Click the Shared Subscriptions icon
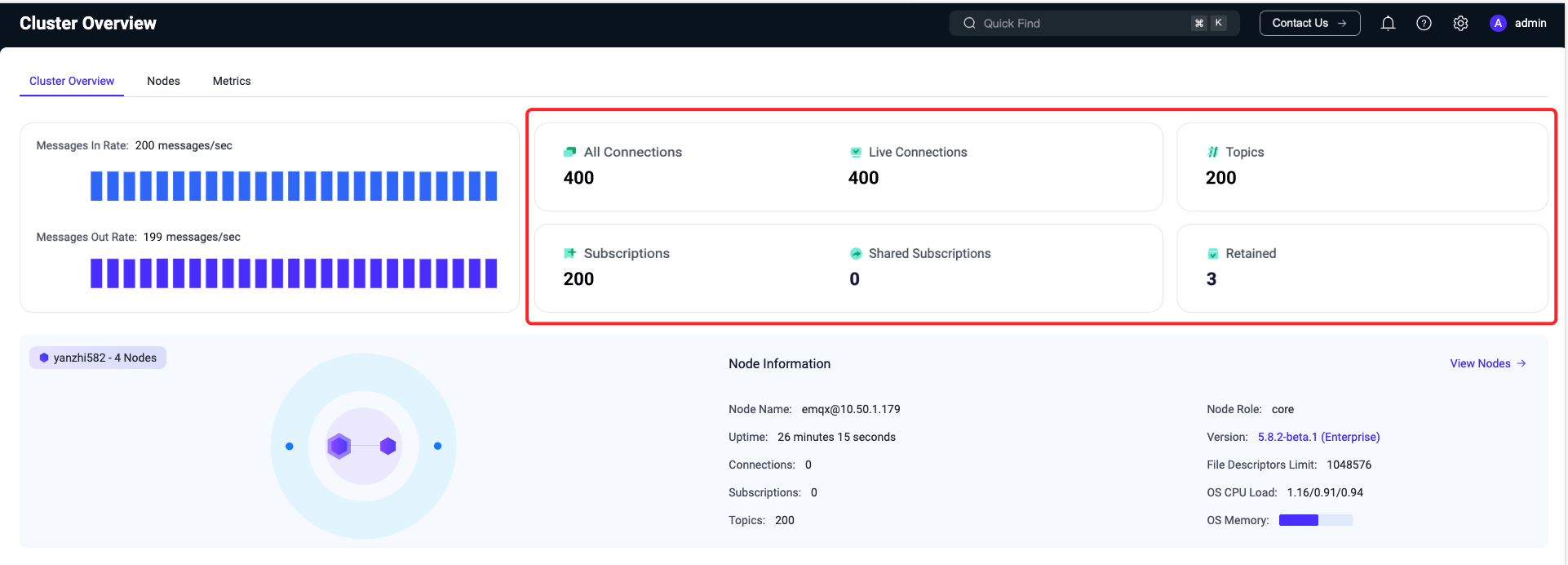This screenshot has width=1568, height=565. pyautogui.click(x=856, y=253)
